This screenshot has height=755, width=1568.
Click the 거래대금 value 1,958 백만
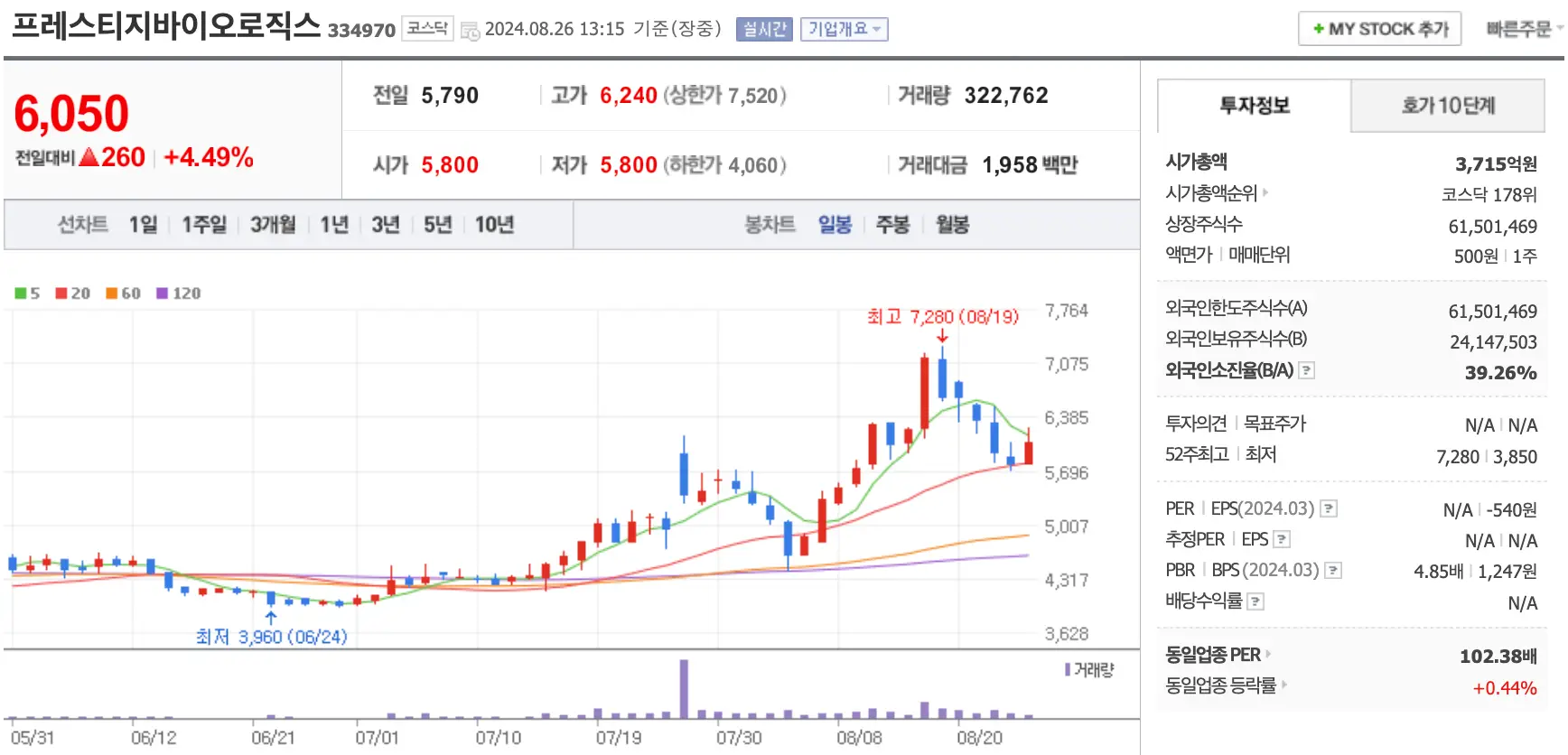click(1030, 164)
